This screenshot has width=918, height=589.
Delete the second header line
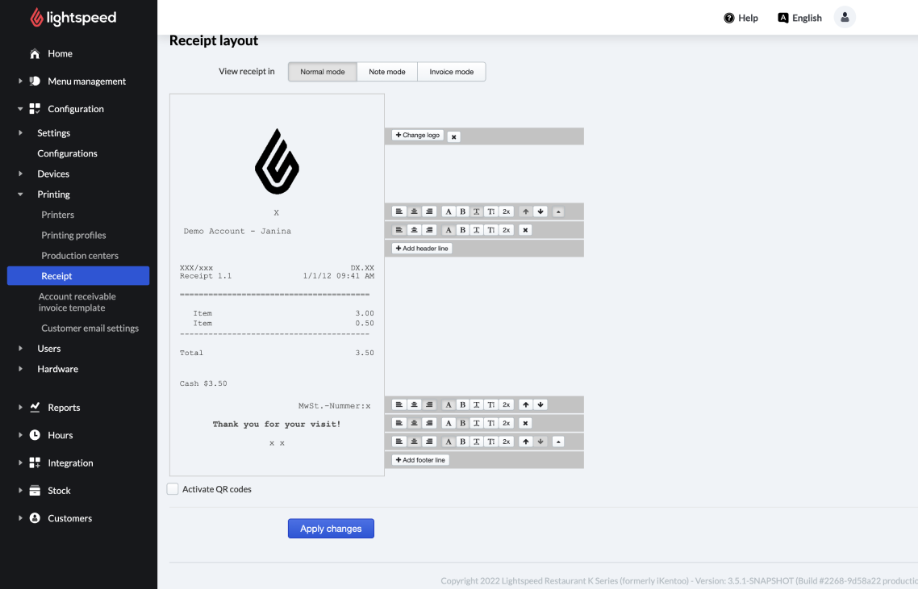pyautogui.click(x=525, y=230)
